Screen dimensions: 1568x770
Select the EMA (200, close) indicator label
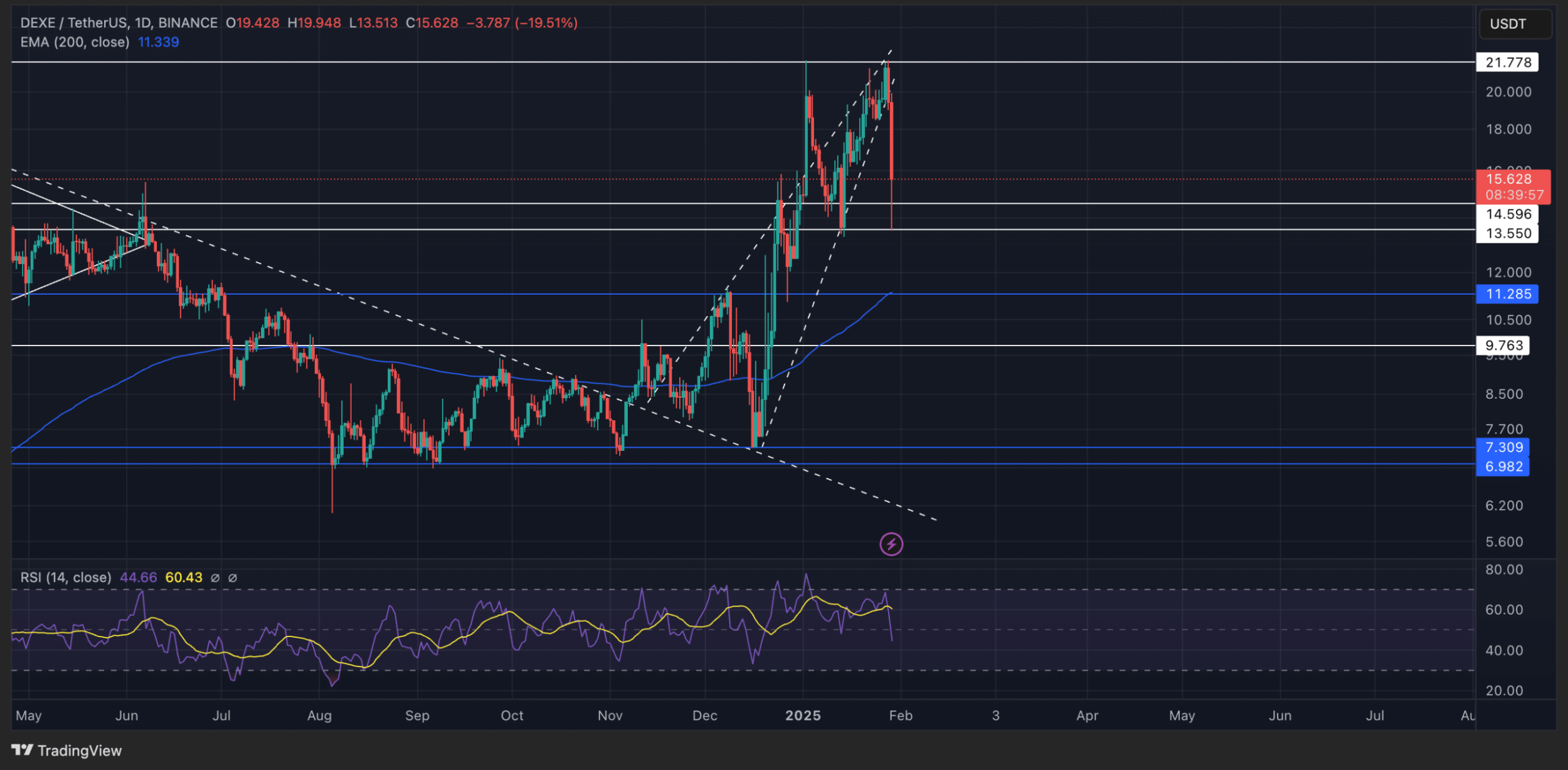tap(75, 42)
